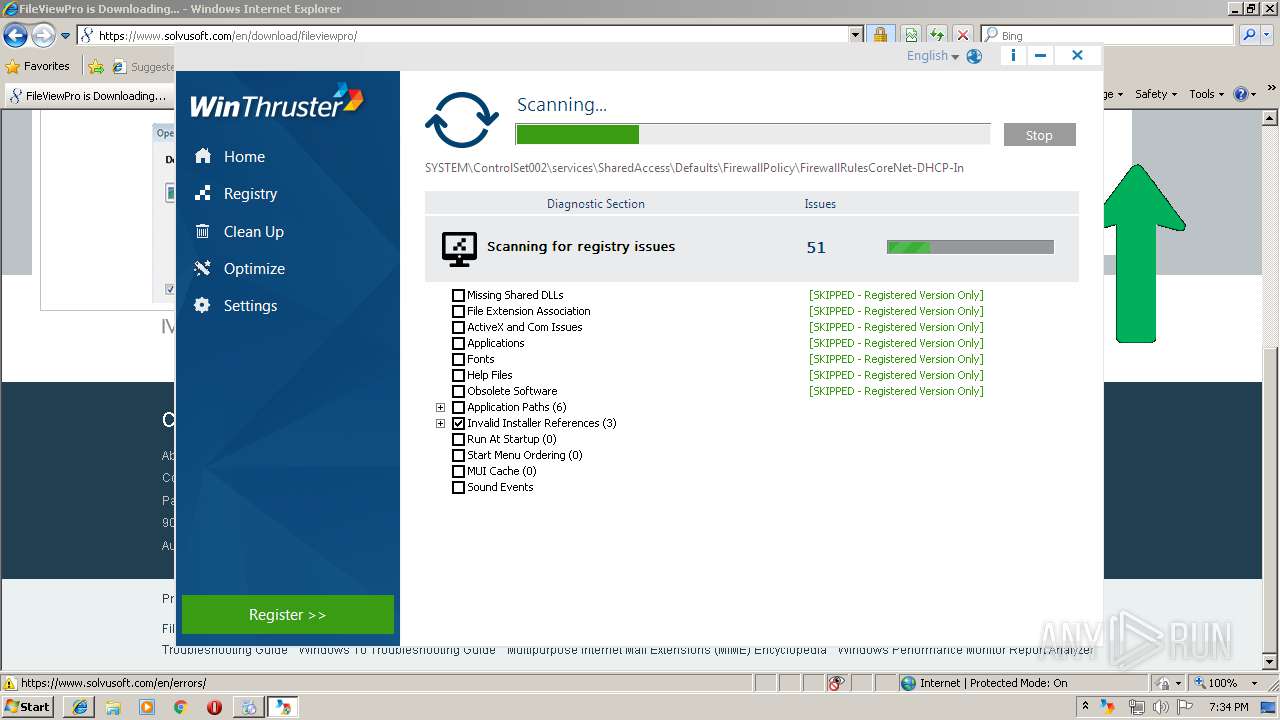Screen dimensions: 1280x720
Task: Open WinThruster Settings
Action: [x=250, y=306]
